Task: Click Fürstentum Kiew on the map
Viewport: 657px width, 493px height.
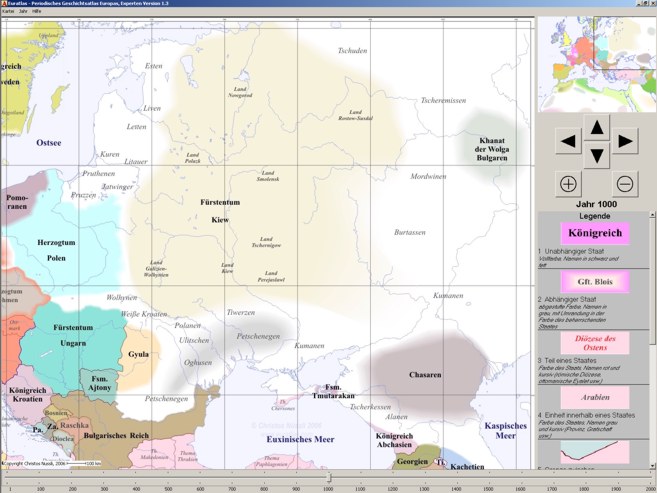Action: click(220, 211)
